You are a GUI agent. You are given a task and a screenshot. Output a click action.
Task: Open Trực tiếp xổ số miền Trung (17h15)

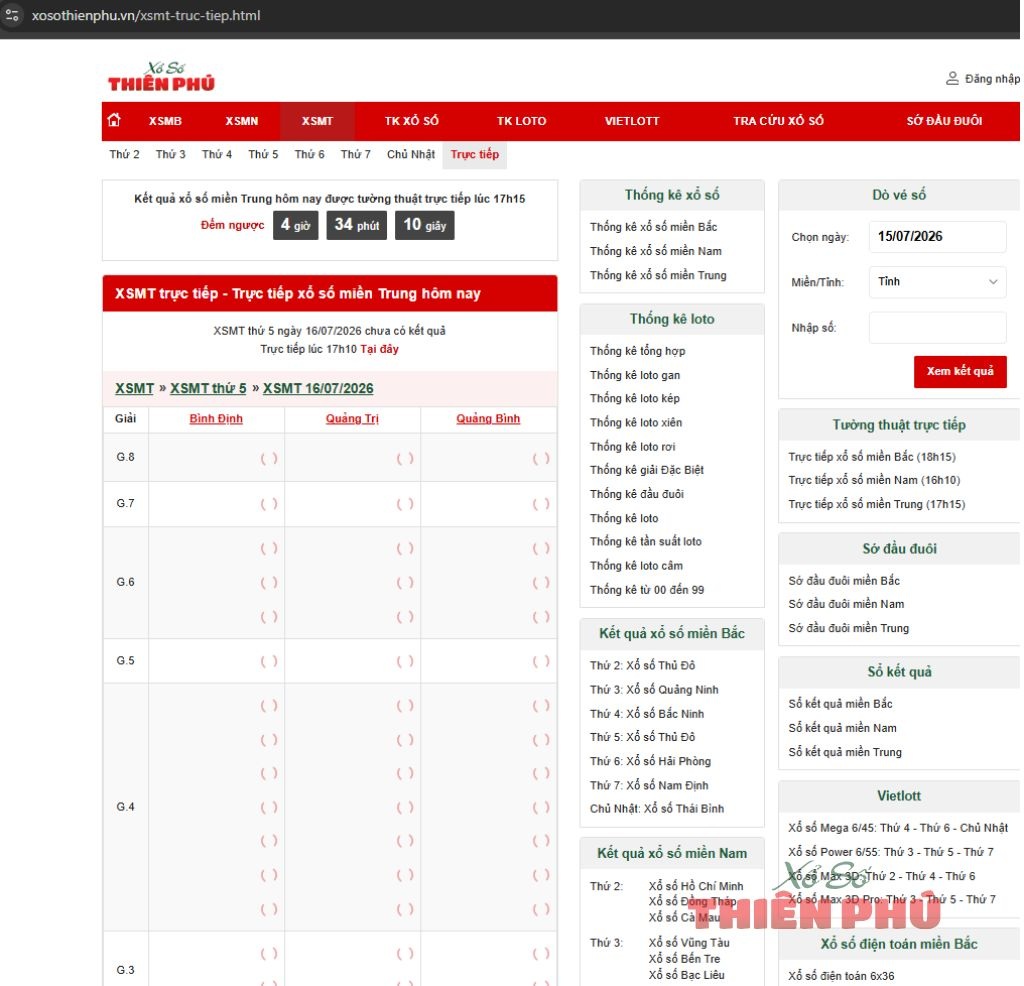(876, 504)
